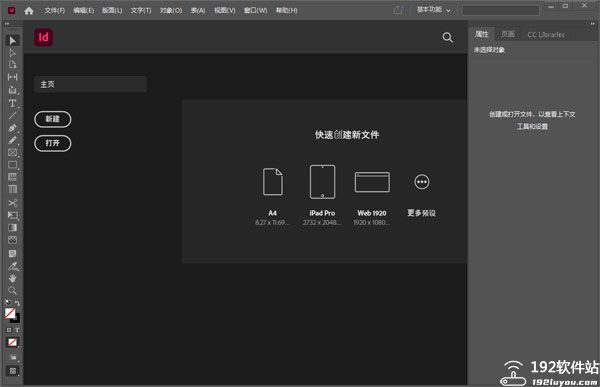Select the Free Transform tool
This screenshot has width=600, height=387.
click(12, 215)
